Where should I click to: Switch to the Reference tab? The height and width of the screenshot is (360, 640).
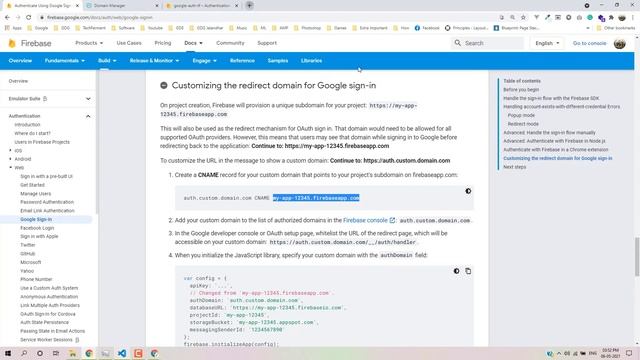coord(242,60)
